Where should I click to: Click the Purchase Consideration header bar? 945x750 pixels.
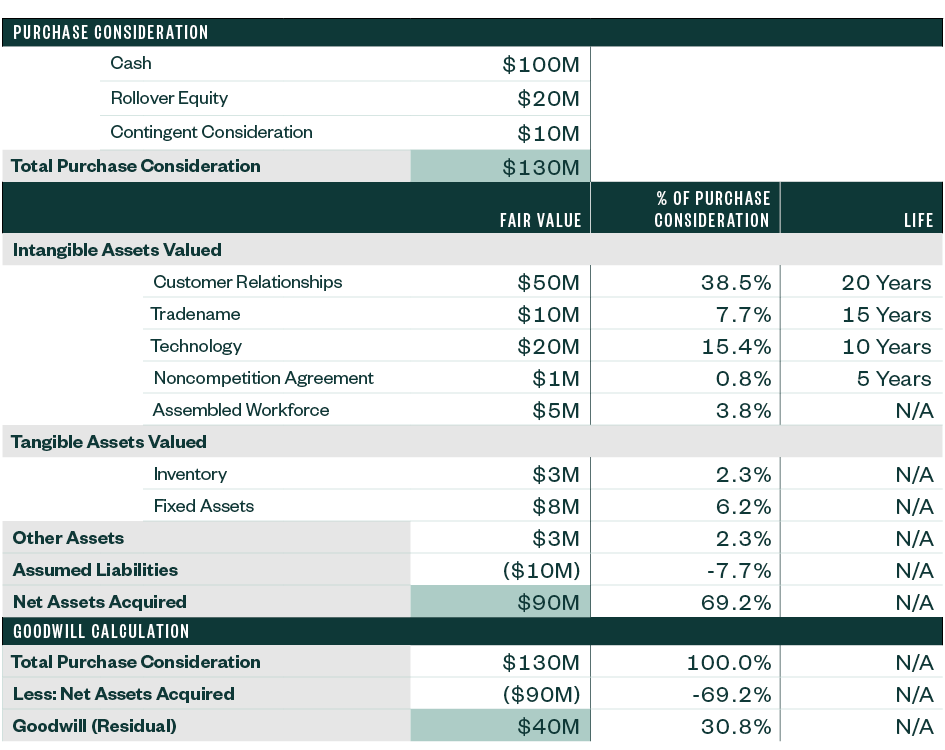pos(110,31)
